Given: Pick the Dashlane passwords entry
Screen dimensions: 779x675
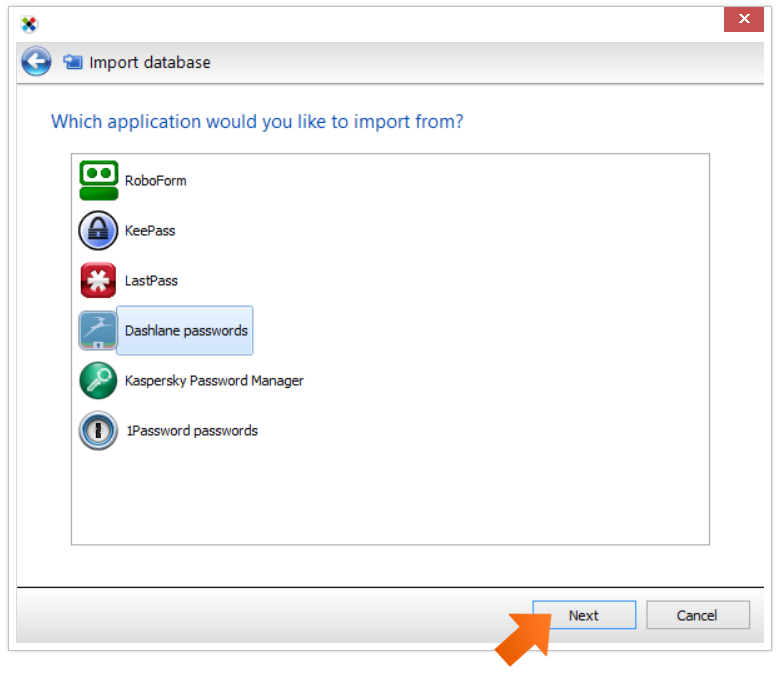Looking at the screenshot, I should [x=185, y=331].
